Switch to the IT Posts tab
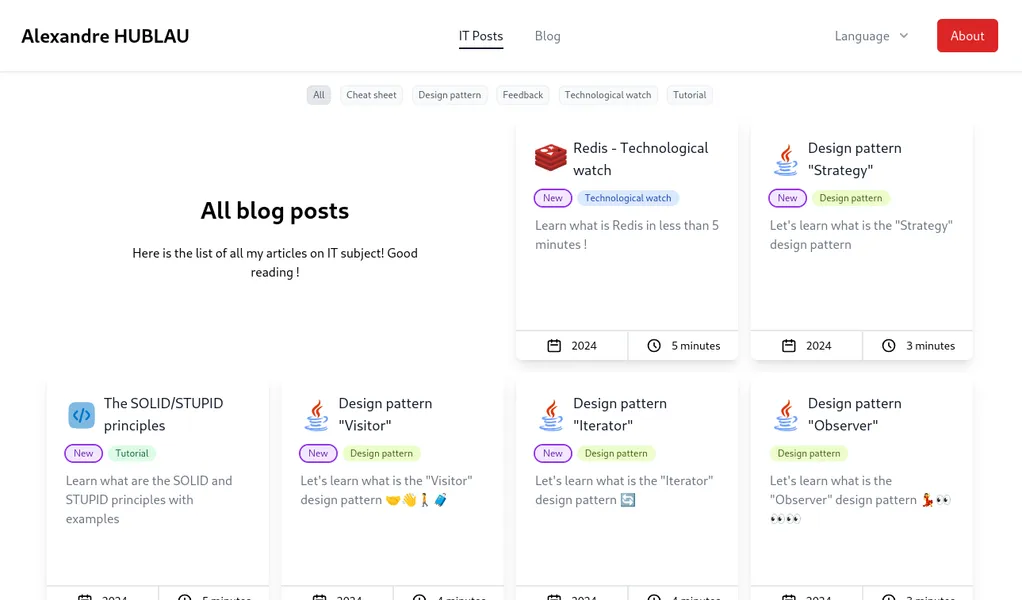The width and height of the screenshot is (1022, 600). (481, 36)
